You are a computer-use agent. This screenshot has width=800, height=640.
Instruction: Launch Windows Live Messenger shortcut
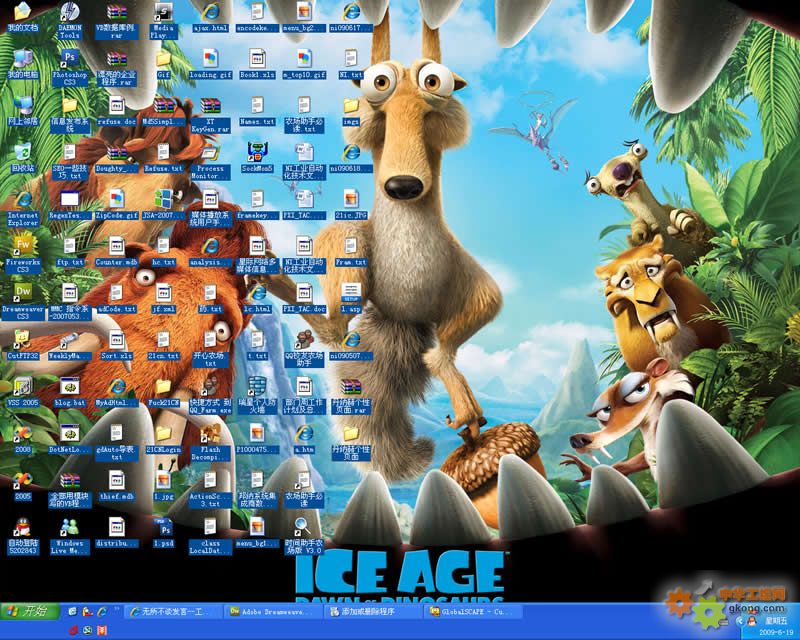tap(70, 537)
